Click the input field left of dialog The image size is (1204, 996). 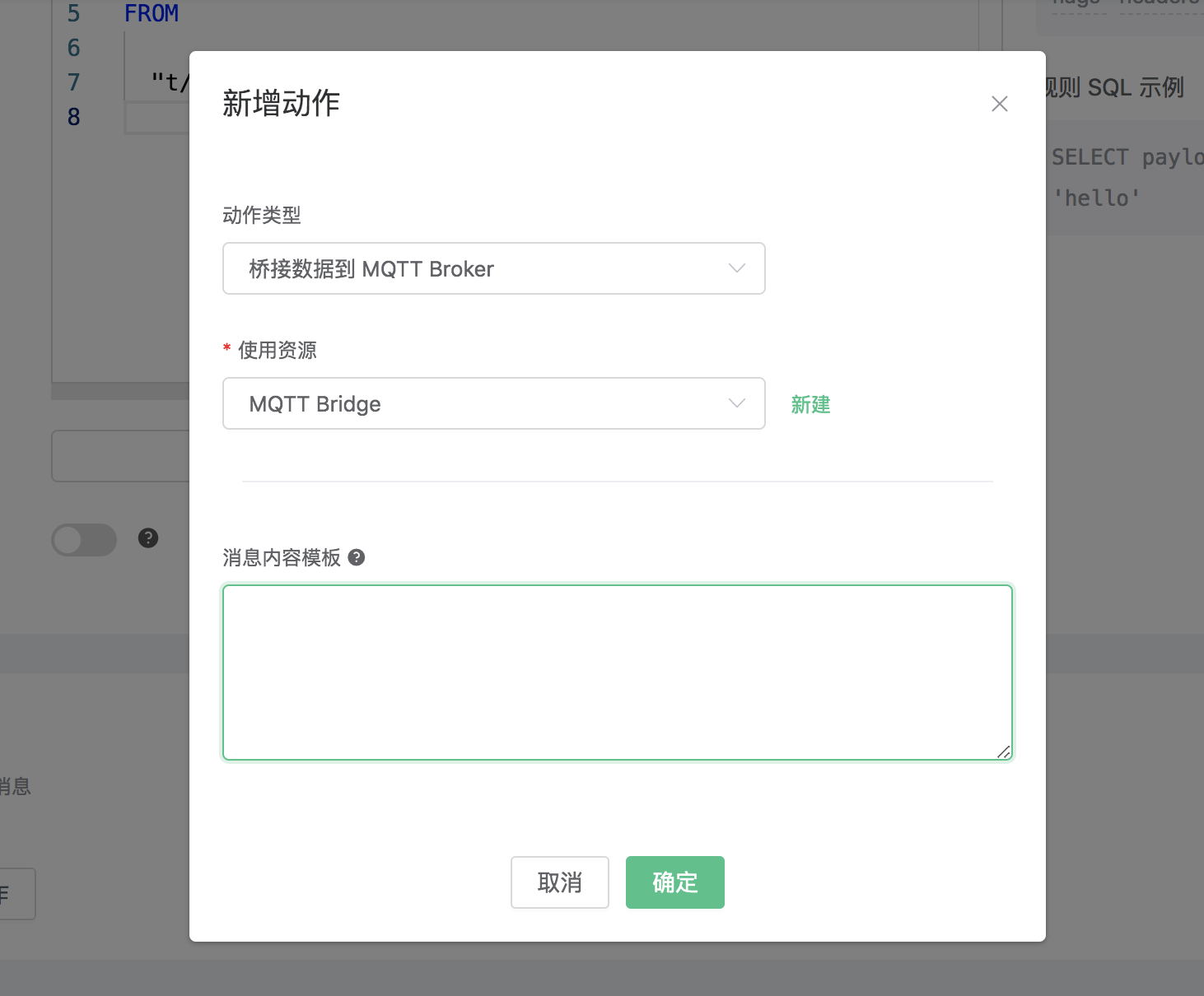(x=120, y=455)
